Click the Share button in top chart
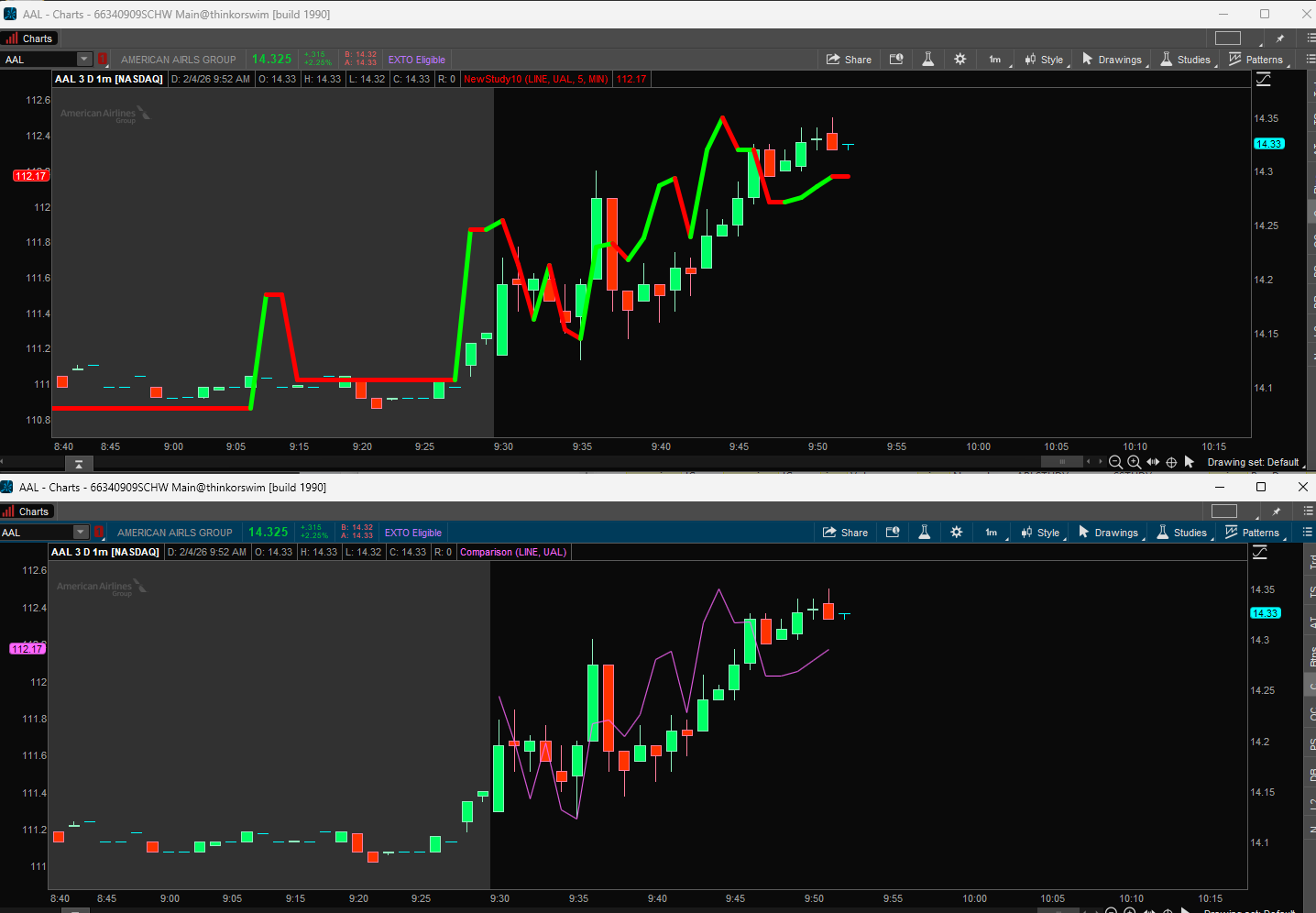The height and width of the screenshot is (913, 1316). [849, 60]
